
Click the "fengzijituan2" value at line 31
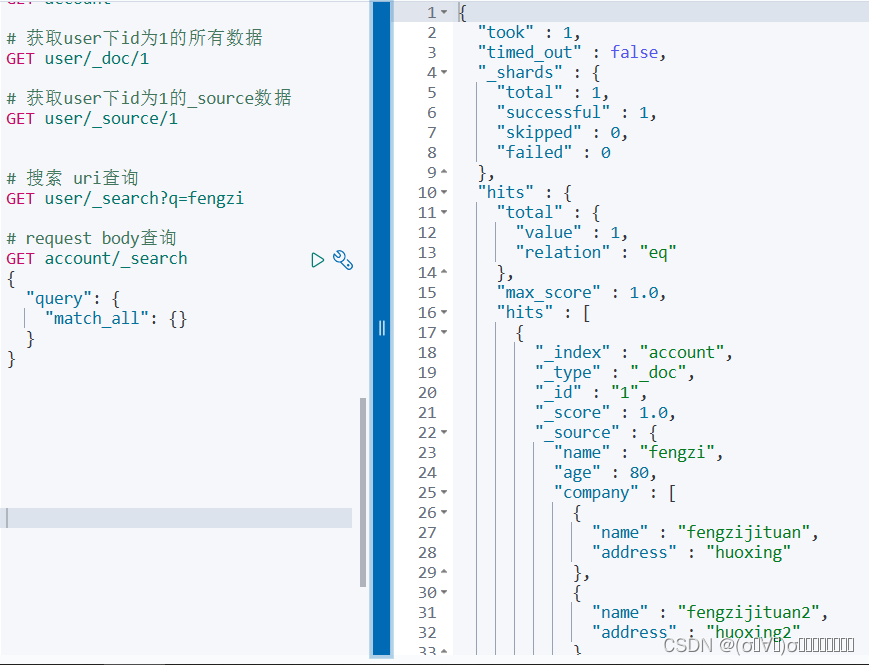(748, 612)
